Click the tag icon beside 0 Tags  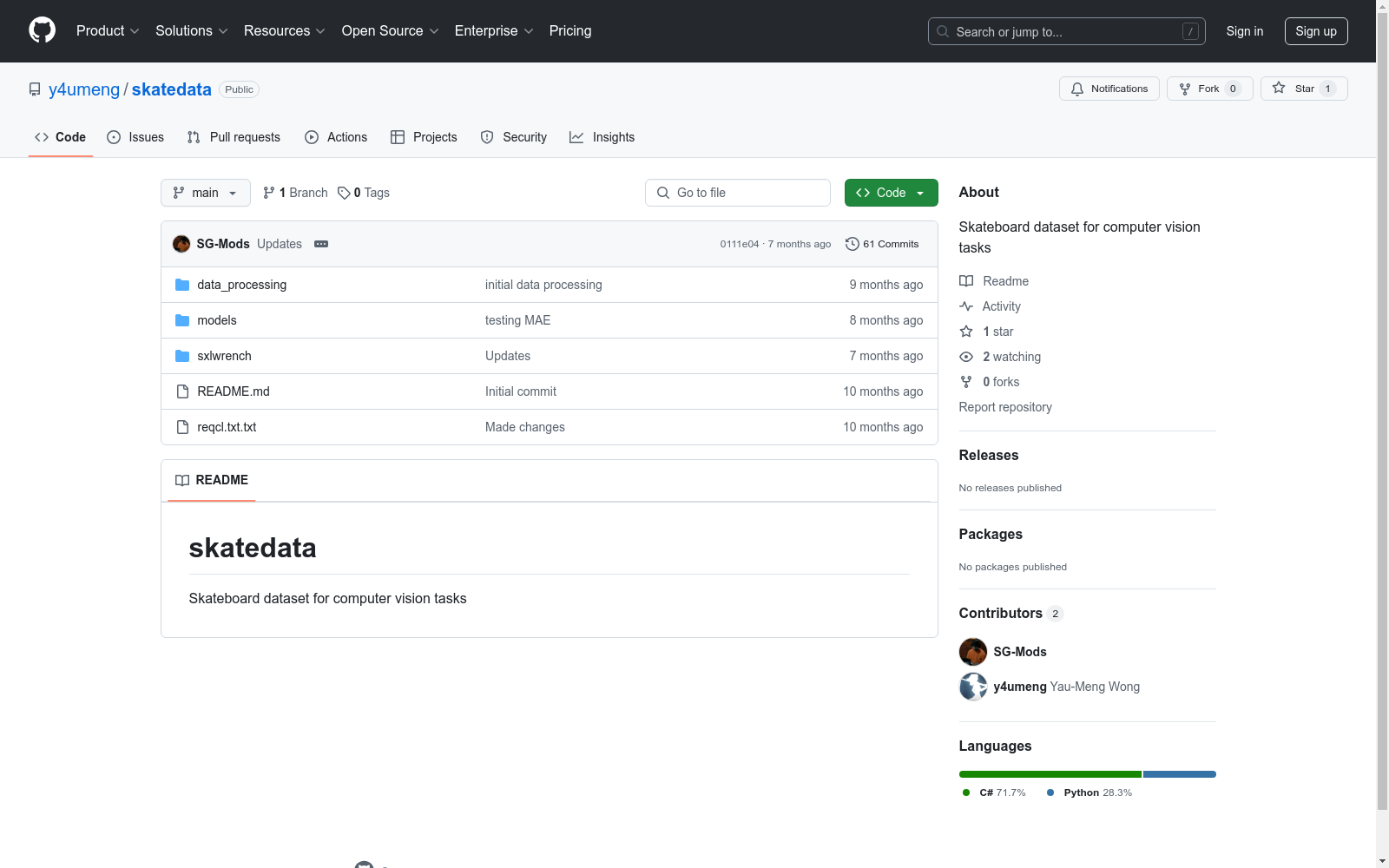pyautogui.click(x=344, y=193)
